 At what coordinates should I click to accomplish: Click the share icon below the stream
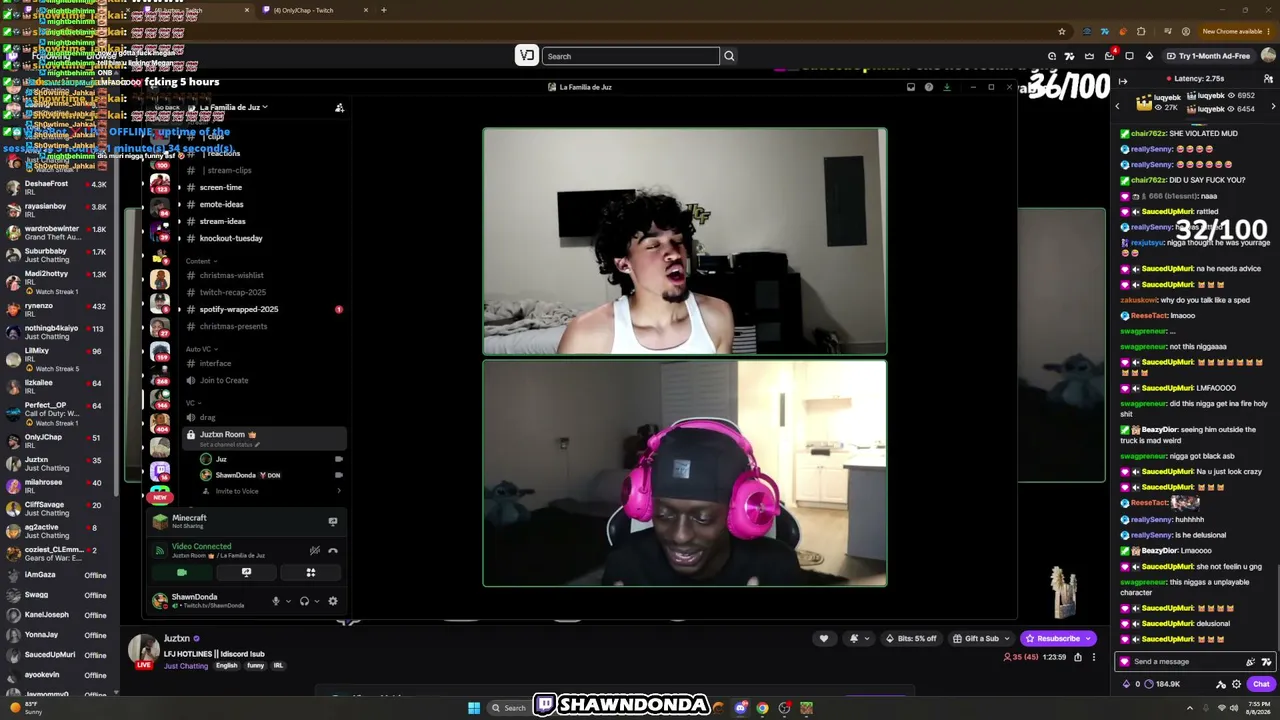(1078, 657)
